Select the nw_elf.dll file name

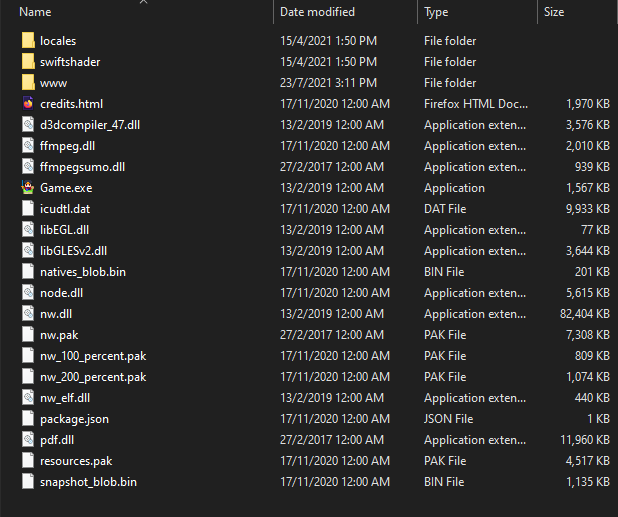point(65,398)
